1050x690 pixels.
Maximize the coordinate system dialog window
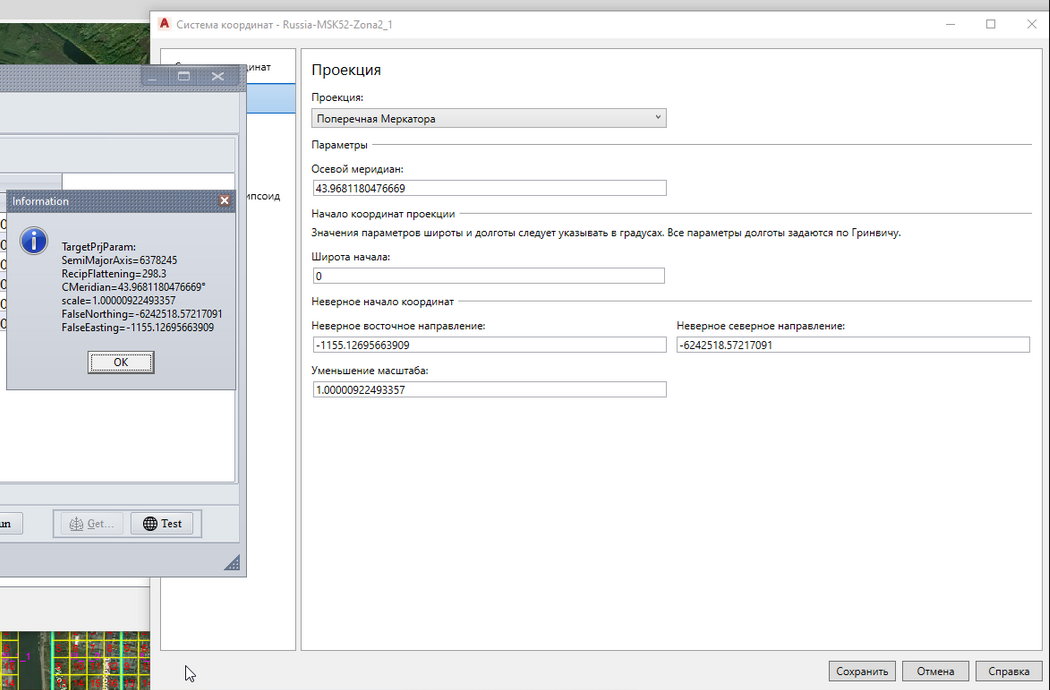(990, 24)
